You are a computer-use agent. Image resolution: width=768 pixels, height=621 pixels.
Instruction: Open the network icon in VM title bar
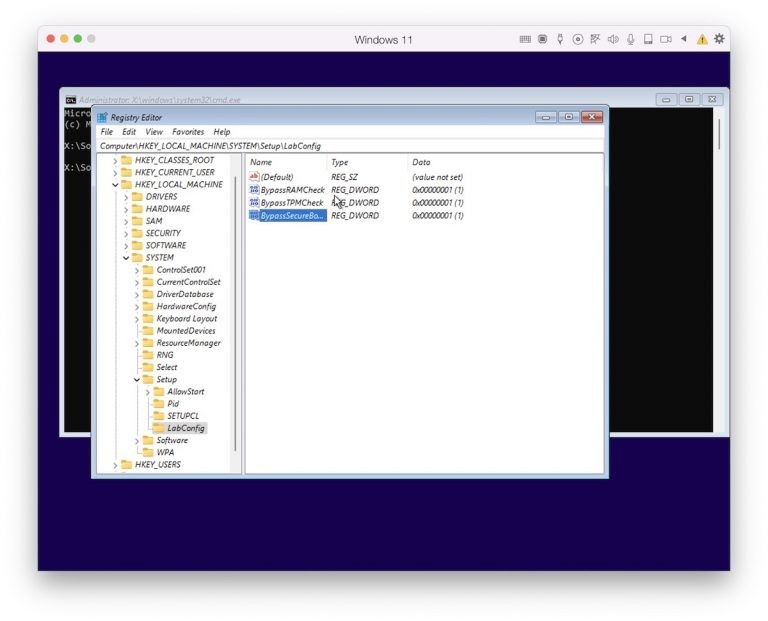(x=595, y=39)
